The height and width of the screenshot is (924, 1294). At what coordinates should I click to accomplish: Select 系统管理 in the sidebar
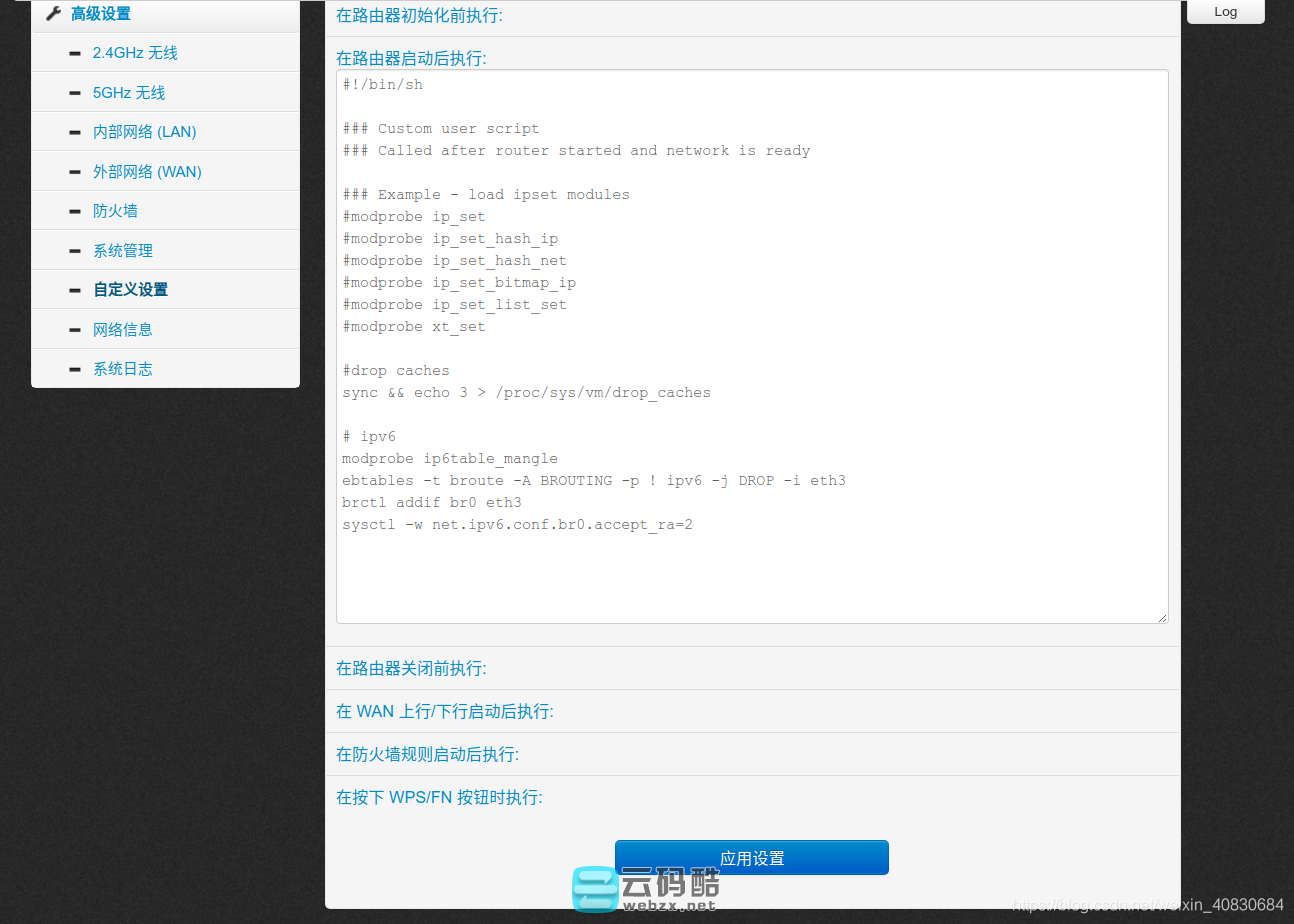coord(122,251)
